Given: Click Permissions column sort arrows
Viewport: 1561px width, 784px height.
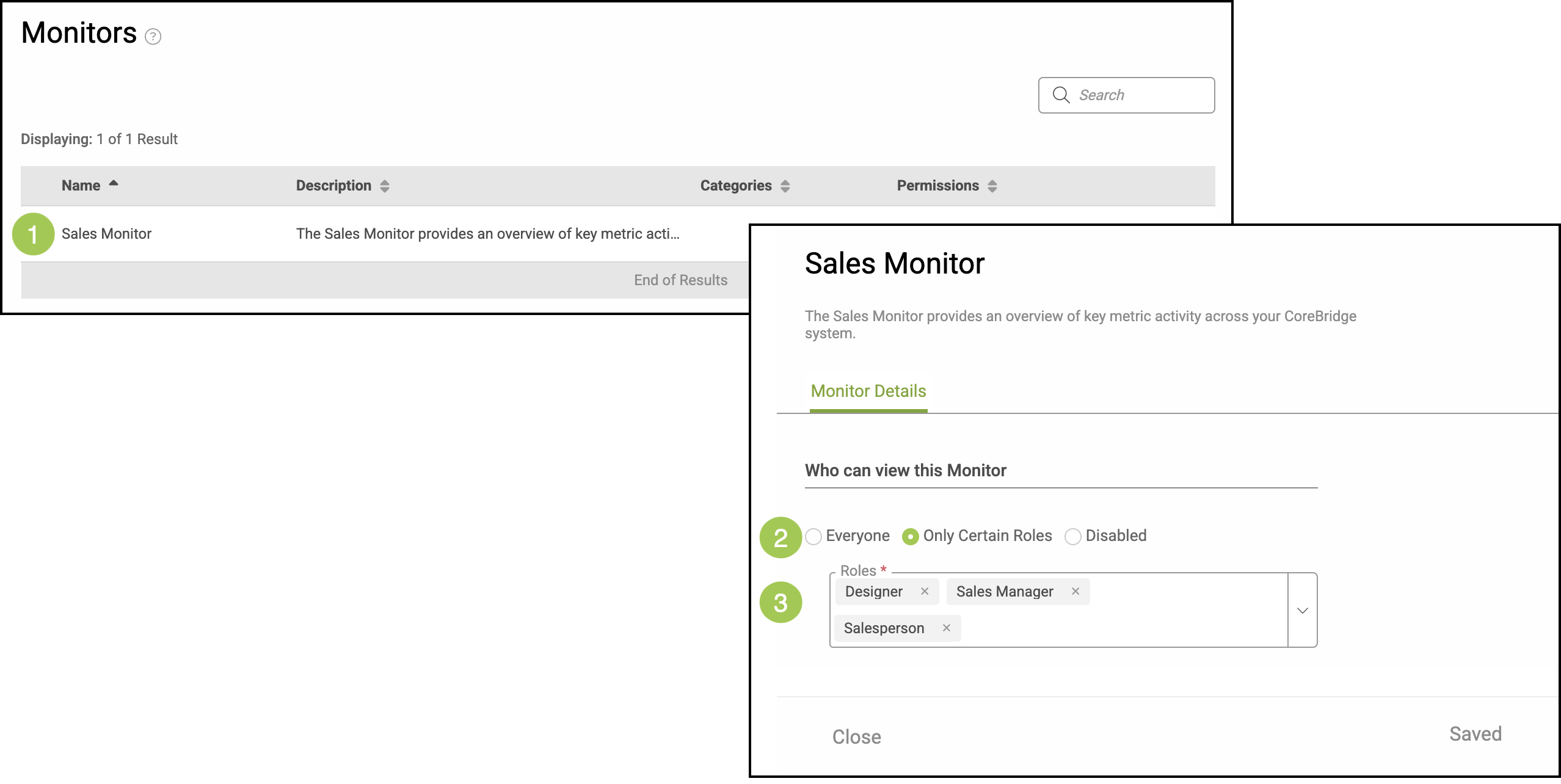Looking at the screenshot, I should (x=992, y=186).
